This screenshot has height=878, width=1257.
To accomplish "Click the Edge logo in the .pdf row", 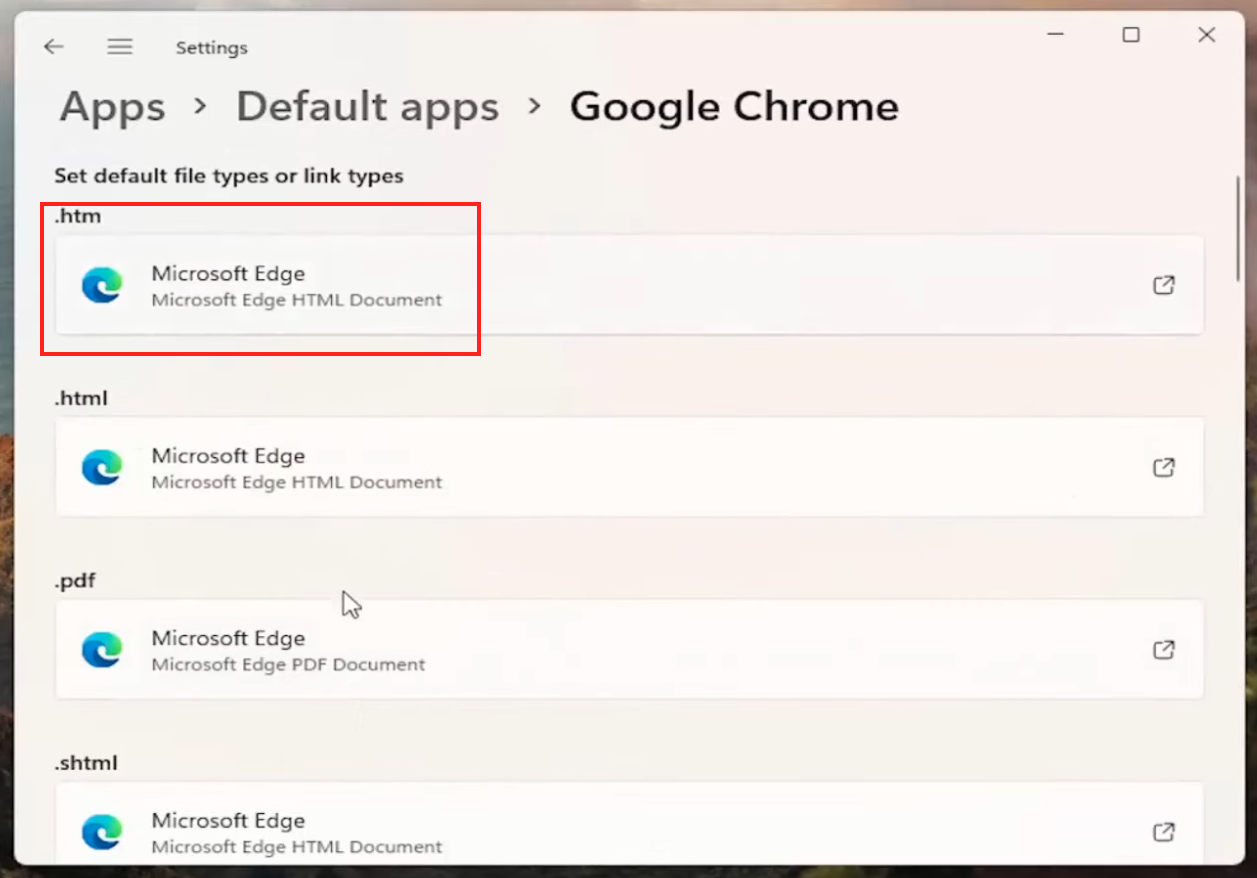I will tap(102, 649).
